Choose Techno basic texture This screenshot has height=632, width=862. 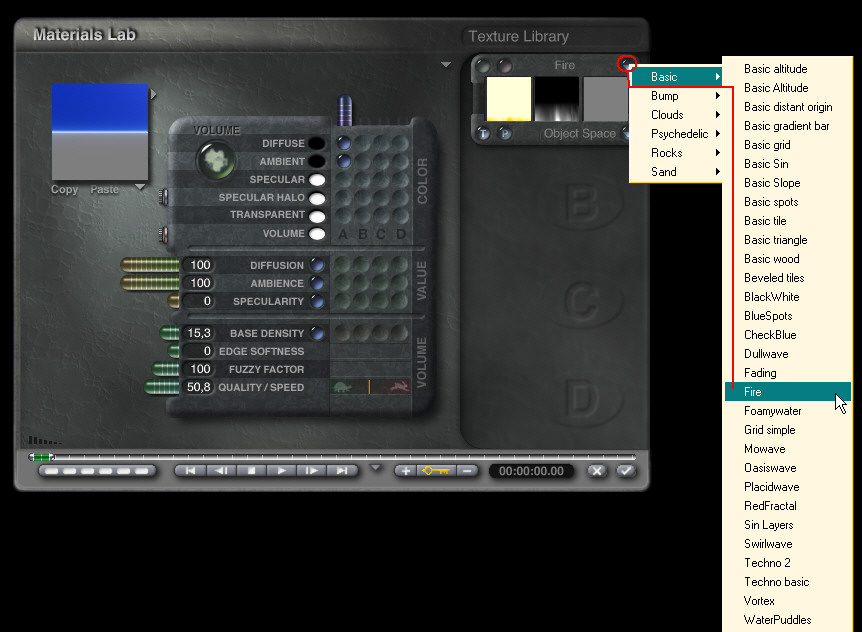coord(788,581)
